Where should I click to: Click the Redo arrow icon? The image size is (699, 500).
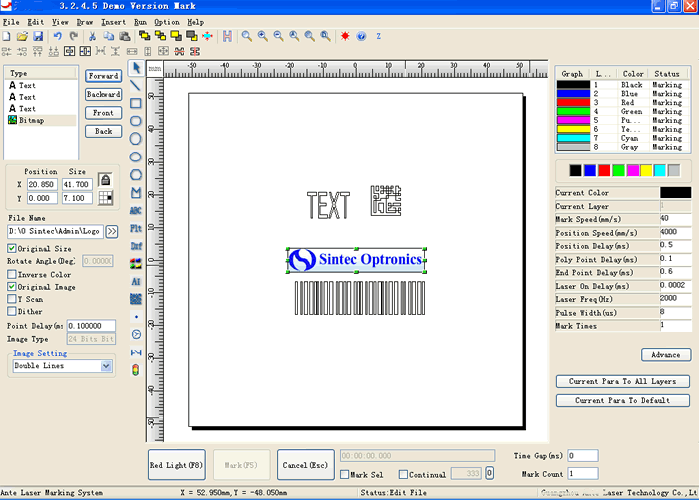74,36
